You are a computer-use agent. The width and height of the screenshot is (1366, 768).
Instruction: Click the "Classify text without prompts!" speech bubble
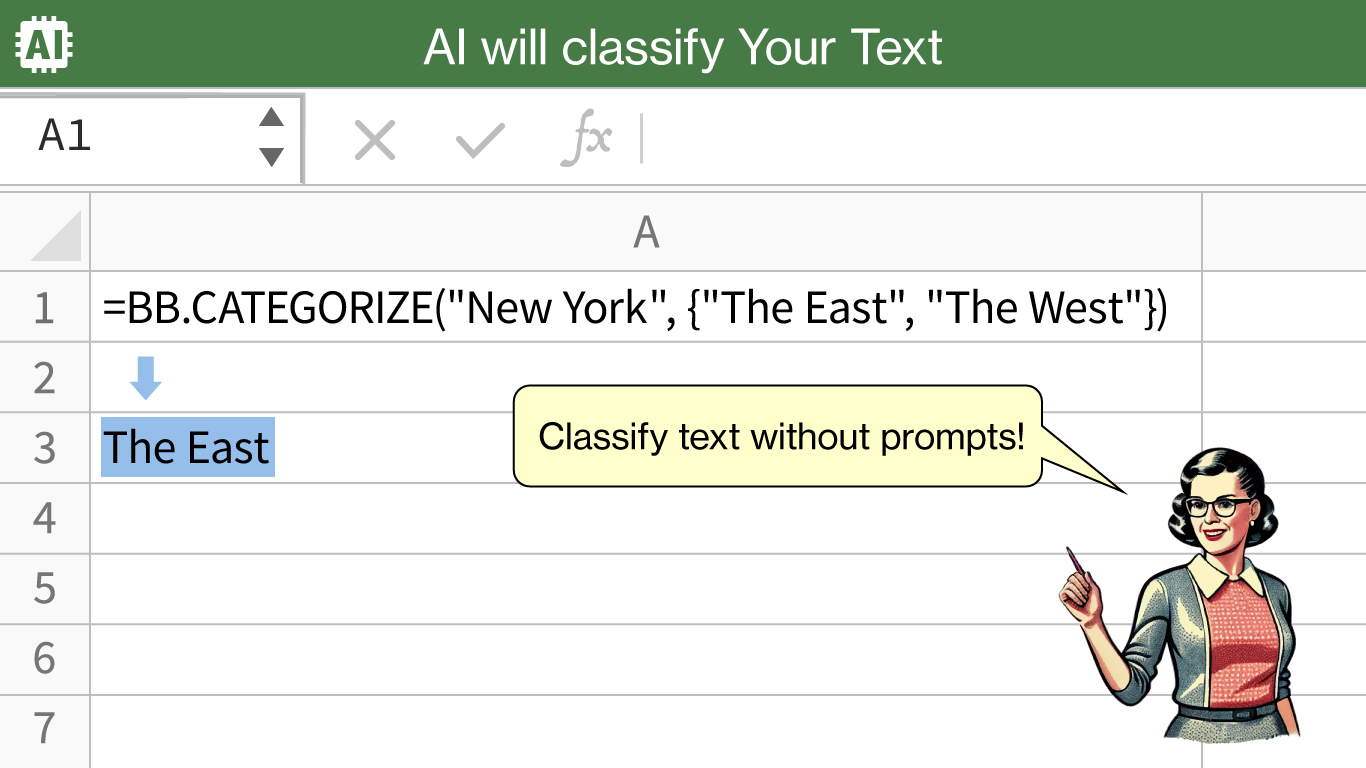pyautogui.click(x=778, y=437)
